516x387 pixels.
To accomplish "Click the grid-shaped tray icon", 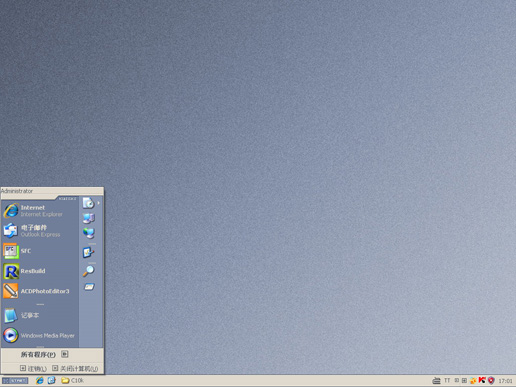I will (x=464, y=380).
